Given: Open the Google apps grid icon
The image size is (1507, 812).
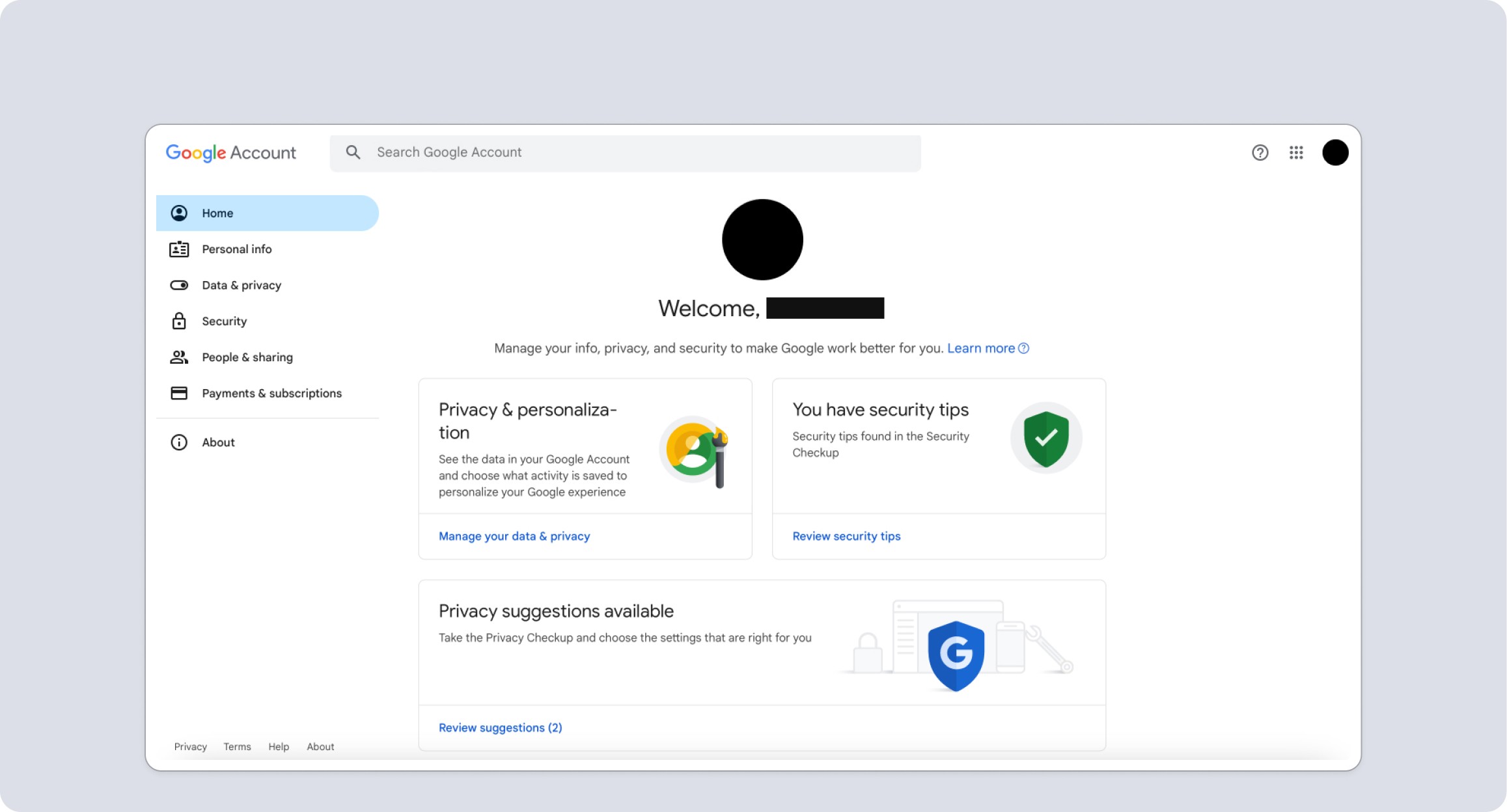Looking at the screenshot, I should pos(1295,152).
